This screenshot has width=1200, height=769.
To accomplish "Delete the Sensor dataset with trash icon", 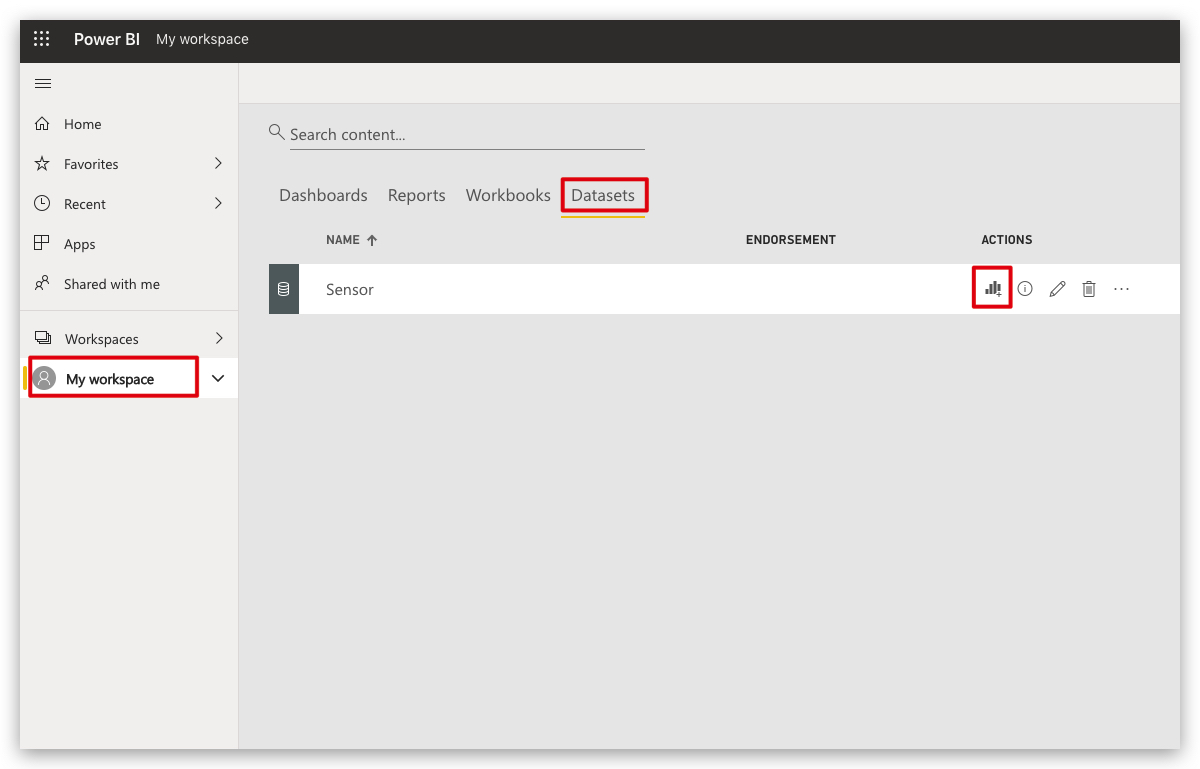I will click(1089, 289).
